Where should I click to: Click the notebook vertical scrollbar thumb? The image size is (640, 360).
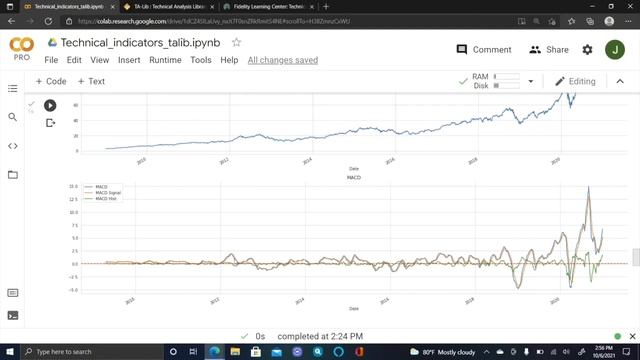636,257
